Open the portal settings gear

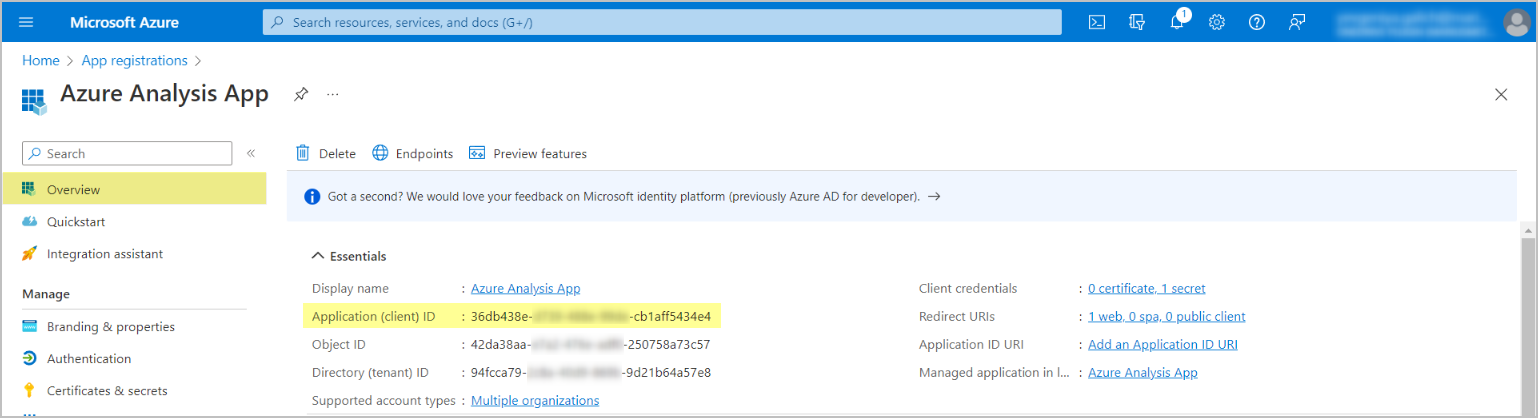[1217, 22]
